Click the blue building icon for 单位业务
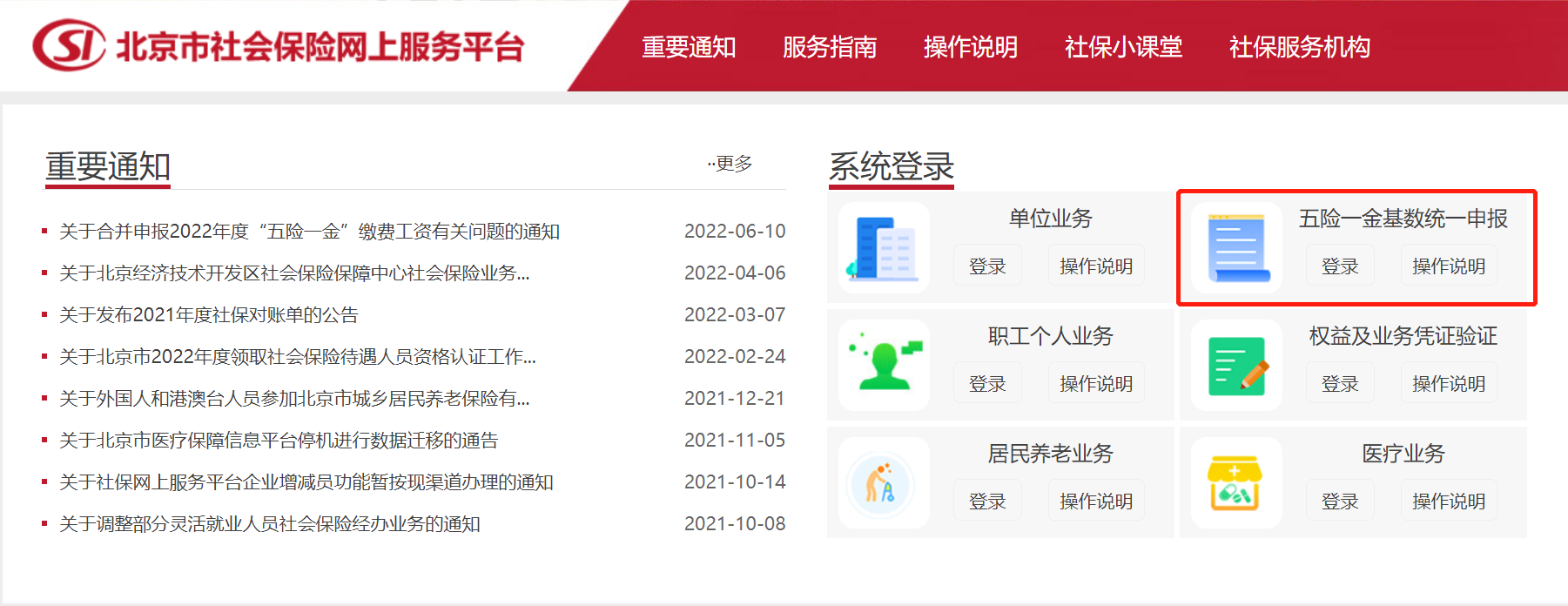 tap(883, 248)
